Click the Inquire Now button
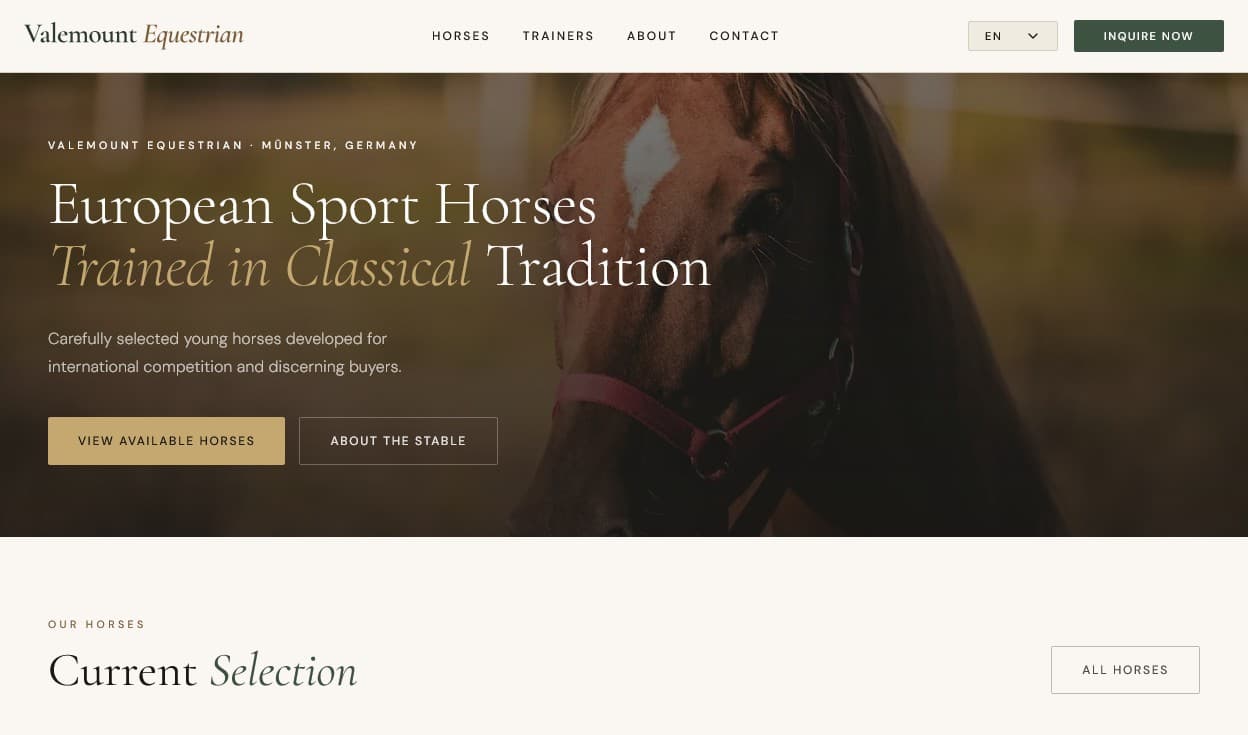The height and width of the screenshot is (735, 1248). pos(1148,36)
